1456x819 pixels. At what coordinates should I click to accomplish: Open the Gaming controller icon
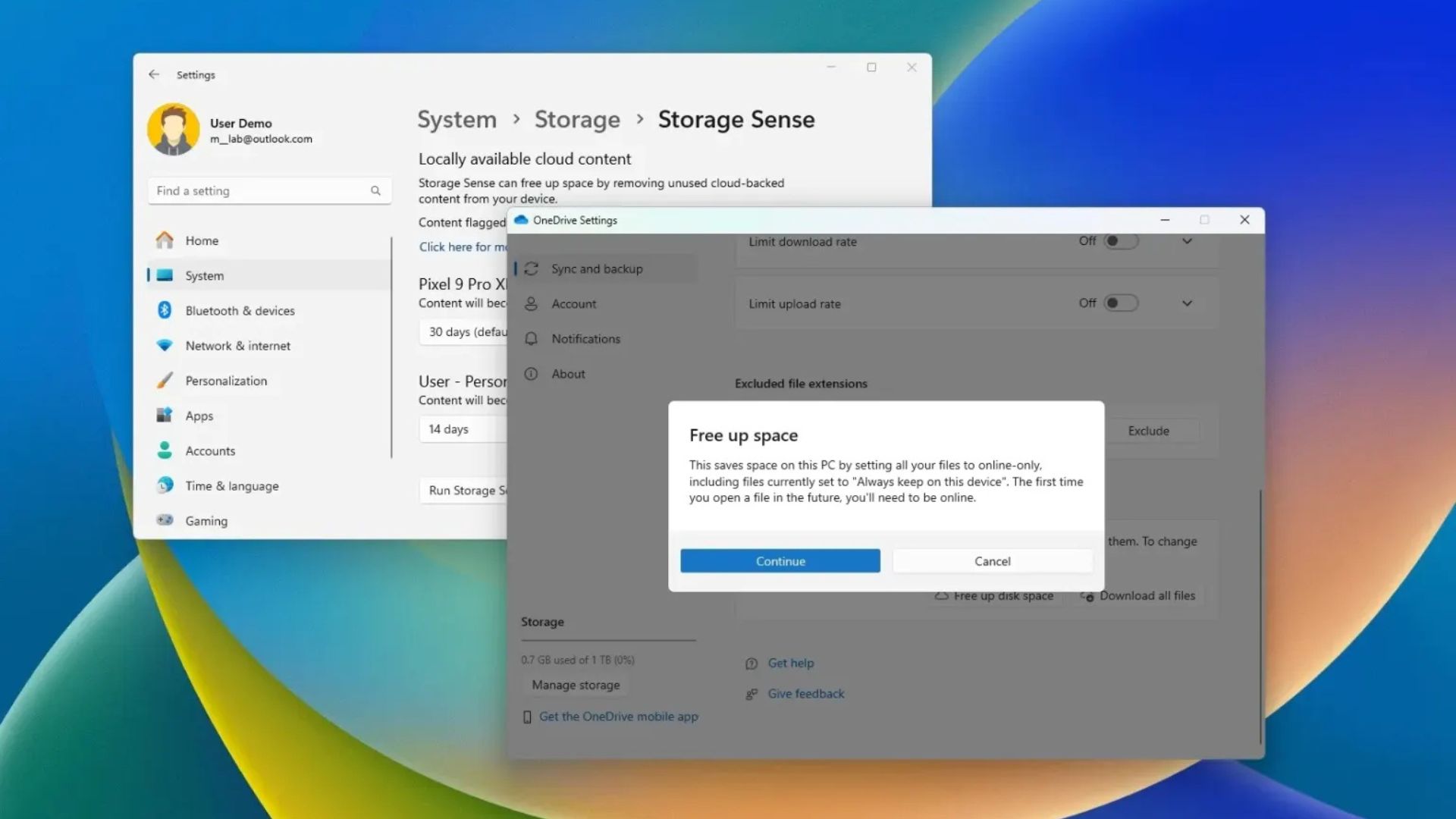[x=165, y=520]
